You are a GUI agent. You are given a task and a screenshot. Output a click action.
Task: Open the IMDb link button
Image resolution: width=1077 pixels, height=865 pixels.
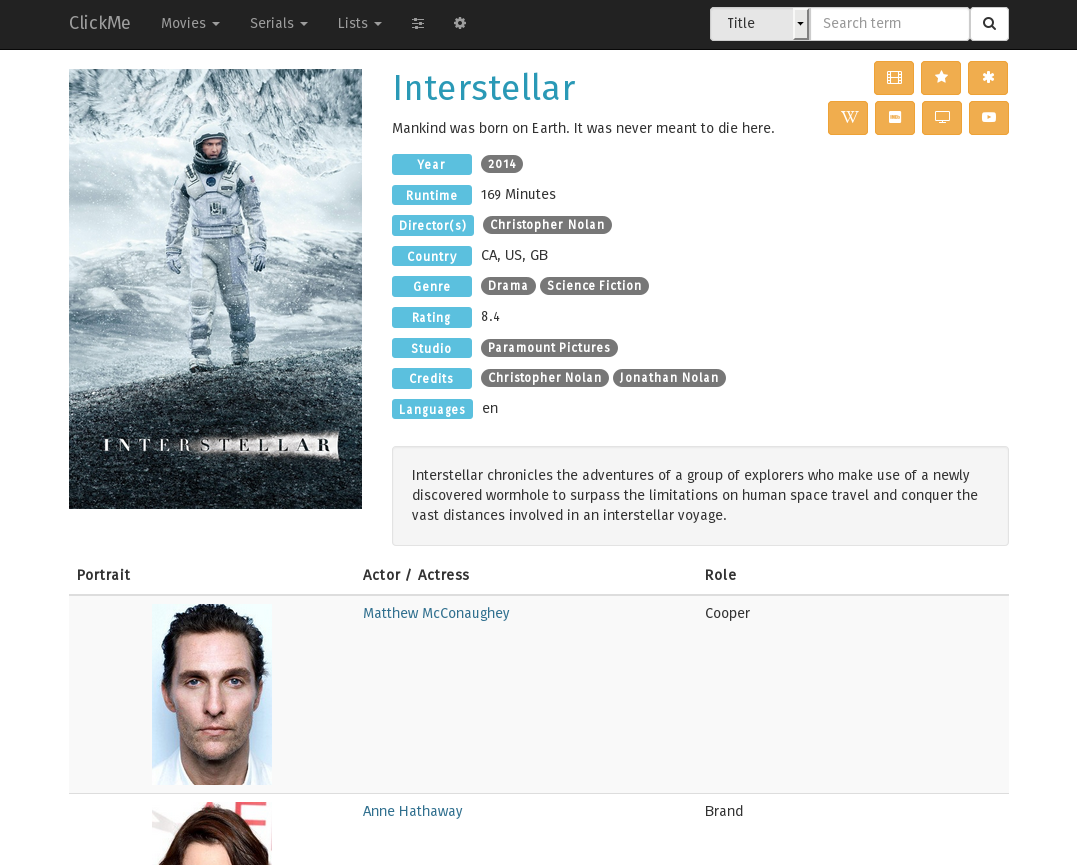click(x=895, y=118)
